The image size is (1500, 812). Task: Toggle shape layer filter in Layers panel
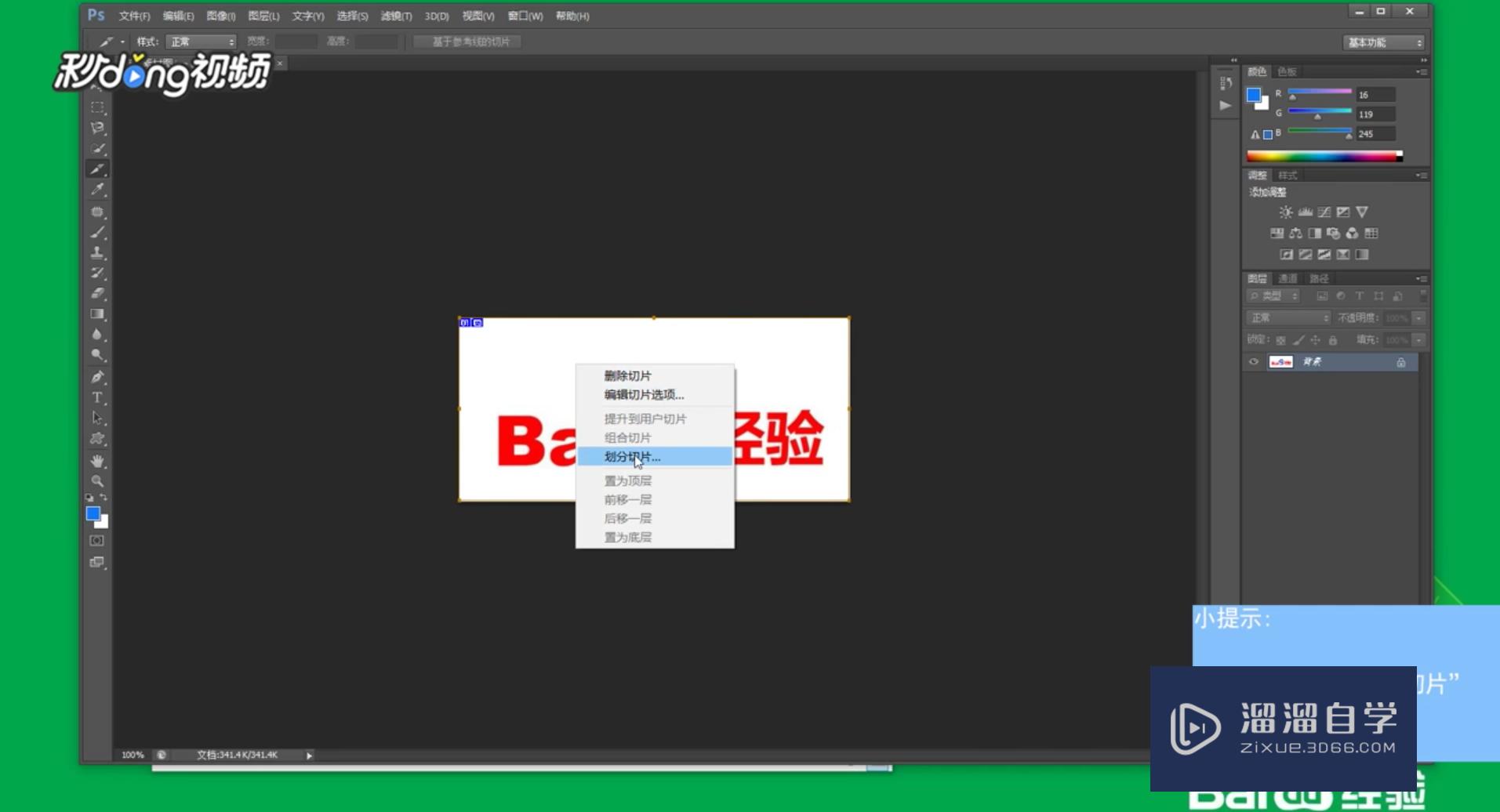point(1378,296)
